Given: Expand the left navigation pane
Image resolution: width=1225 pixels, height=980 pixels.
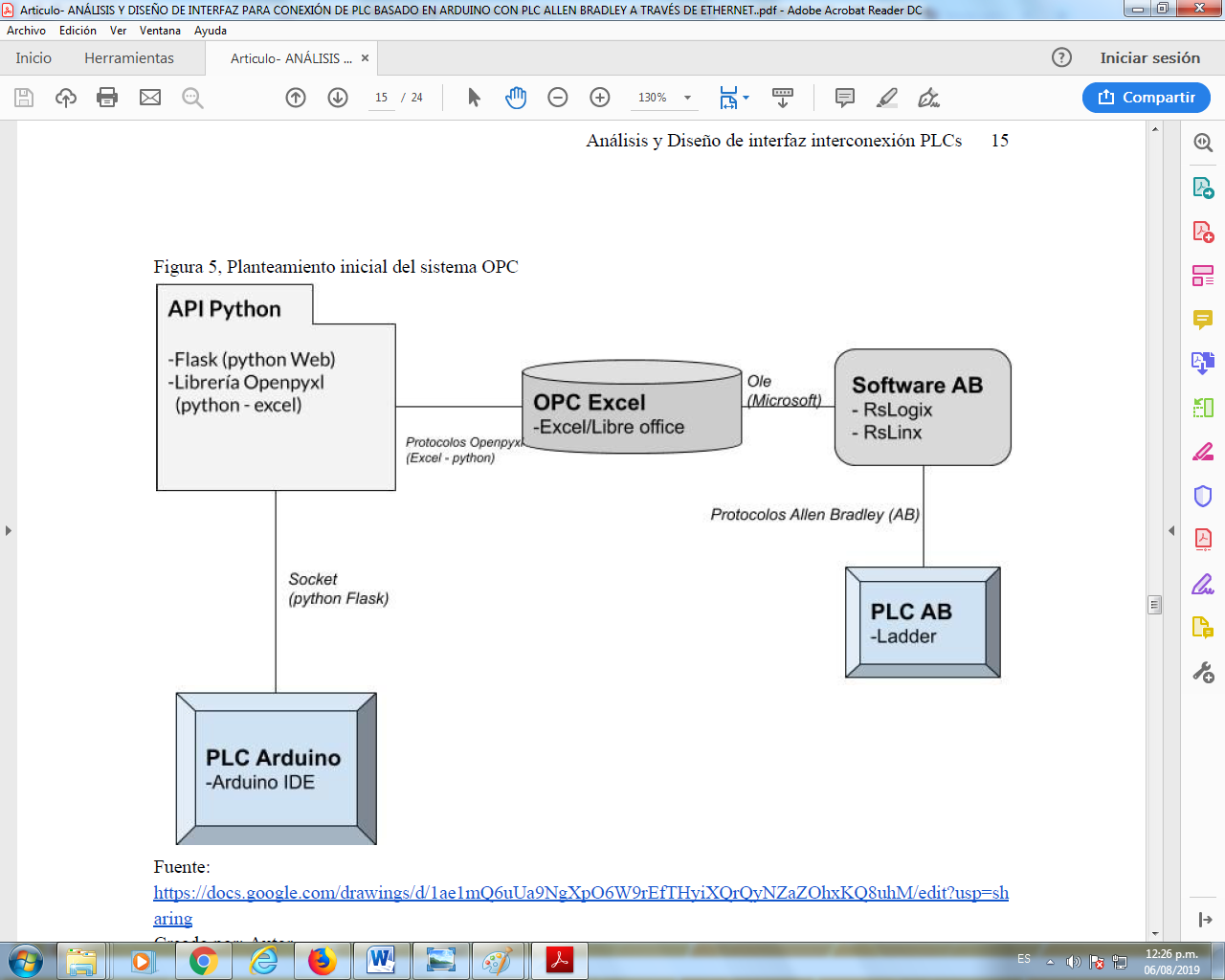Looking at the screenshot, I should click(9, 530).
